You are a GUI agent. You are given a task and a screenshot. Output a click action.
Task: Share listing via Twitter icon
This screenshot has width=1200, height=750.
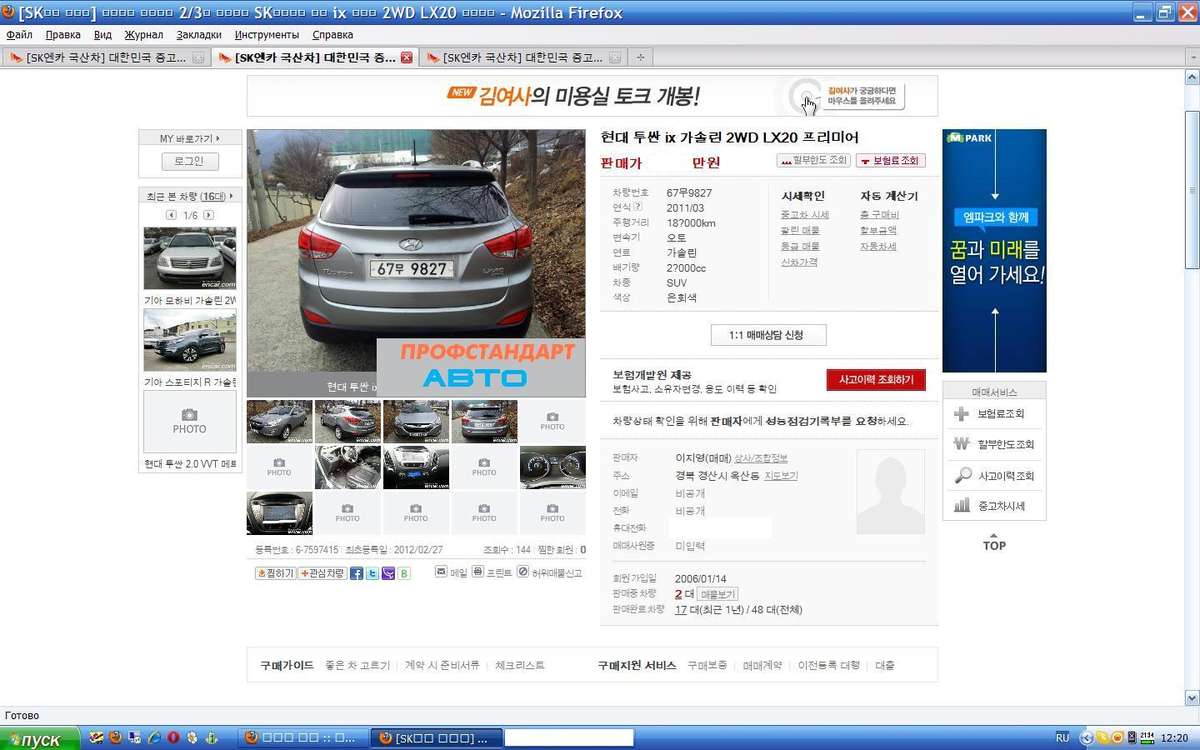372,574
